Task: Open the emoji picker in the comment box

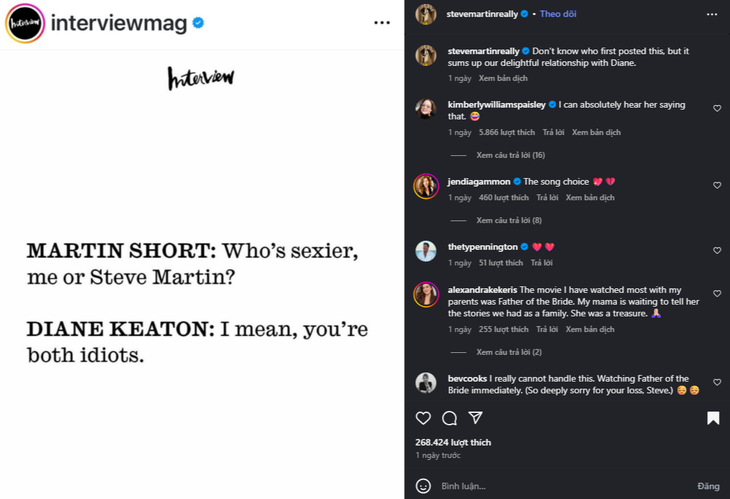Action: pos(423,486)
